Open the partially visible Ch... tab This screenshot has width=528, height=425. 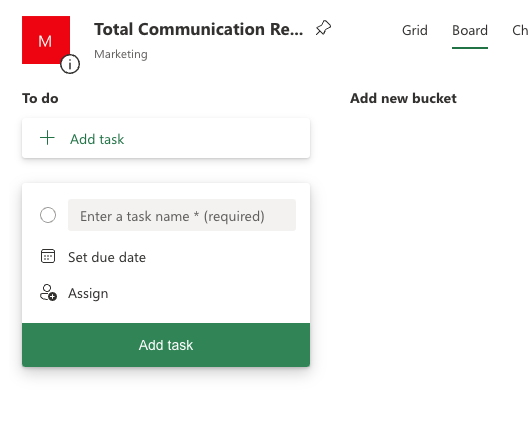pos(520,30)
